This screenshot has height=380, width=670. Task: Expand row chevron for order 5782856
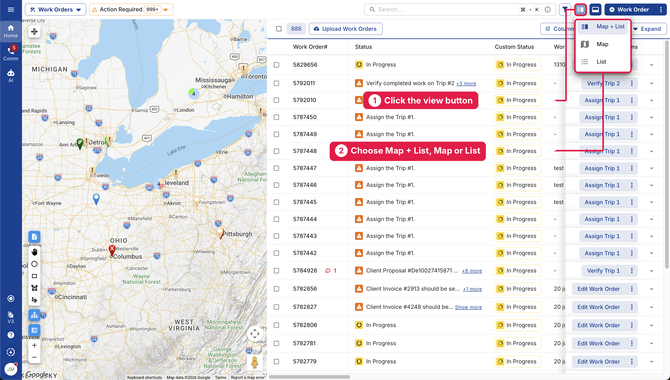click(652, 289)
